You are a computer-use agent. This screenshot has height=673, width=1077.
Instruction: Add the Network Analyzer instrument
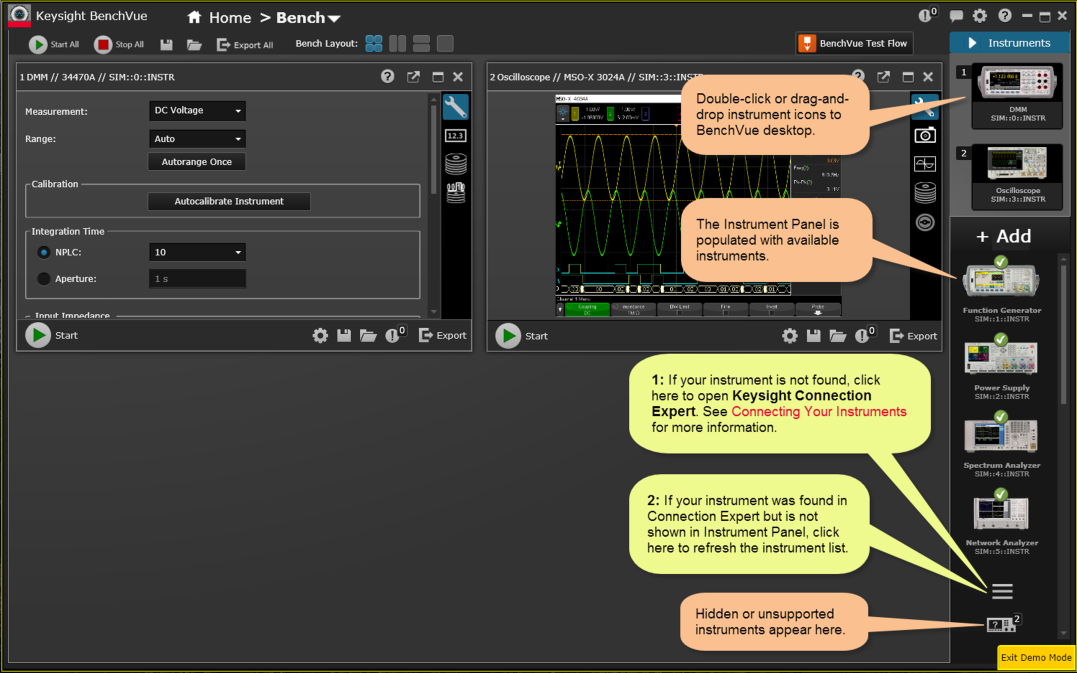pyautogui.click(x=1001, y=522)
